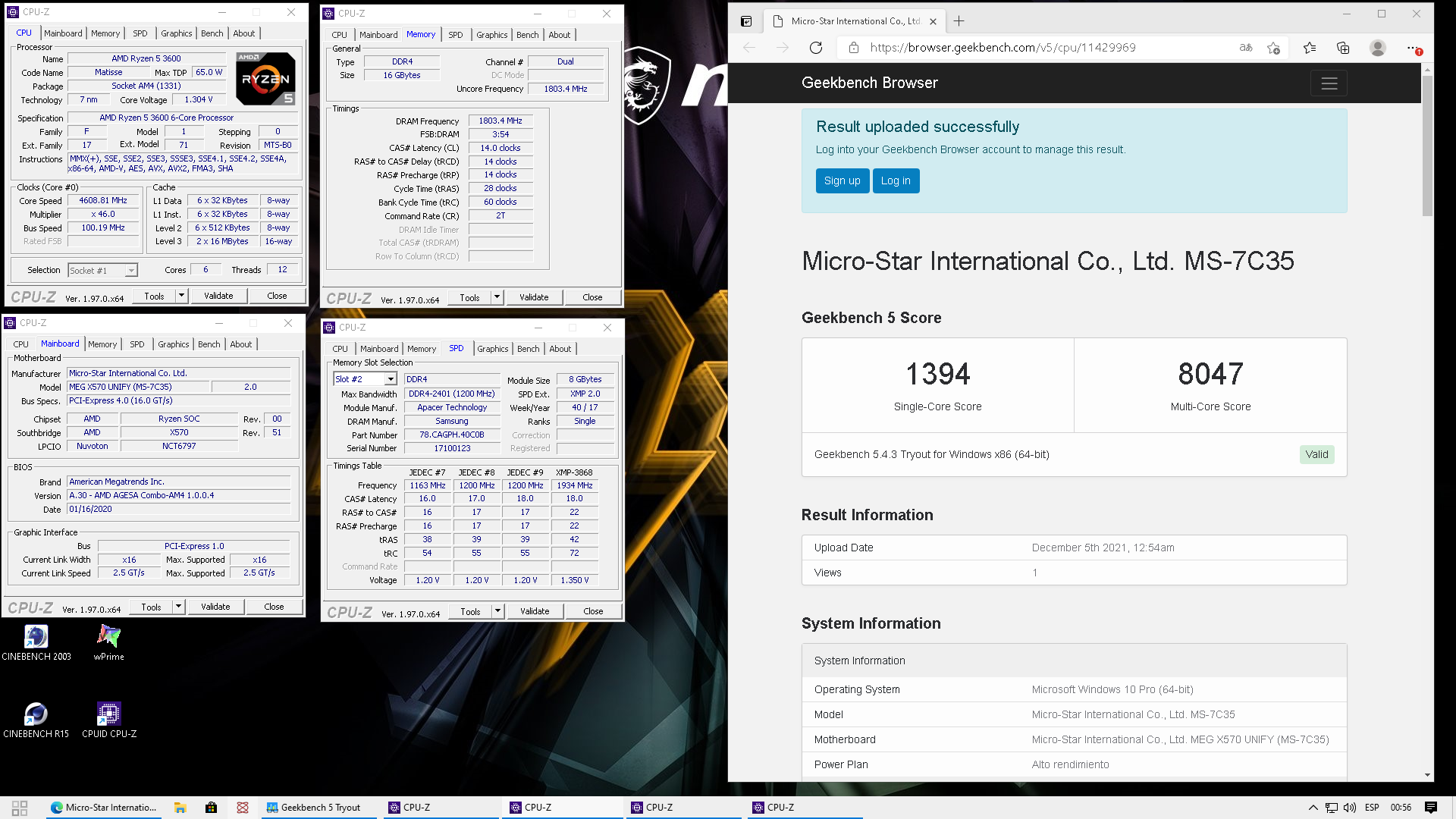Switch to Mainboard tab in top-left CPU-Z window
This screenshot has height=819, width=1456.
[x=63, y=33]
